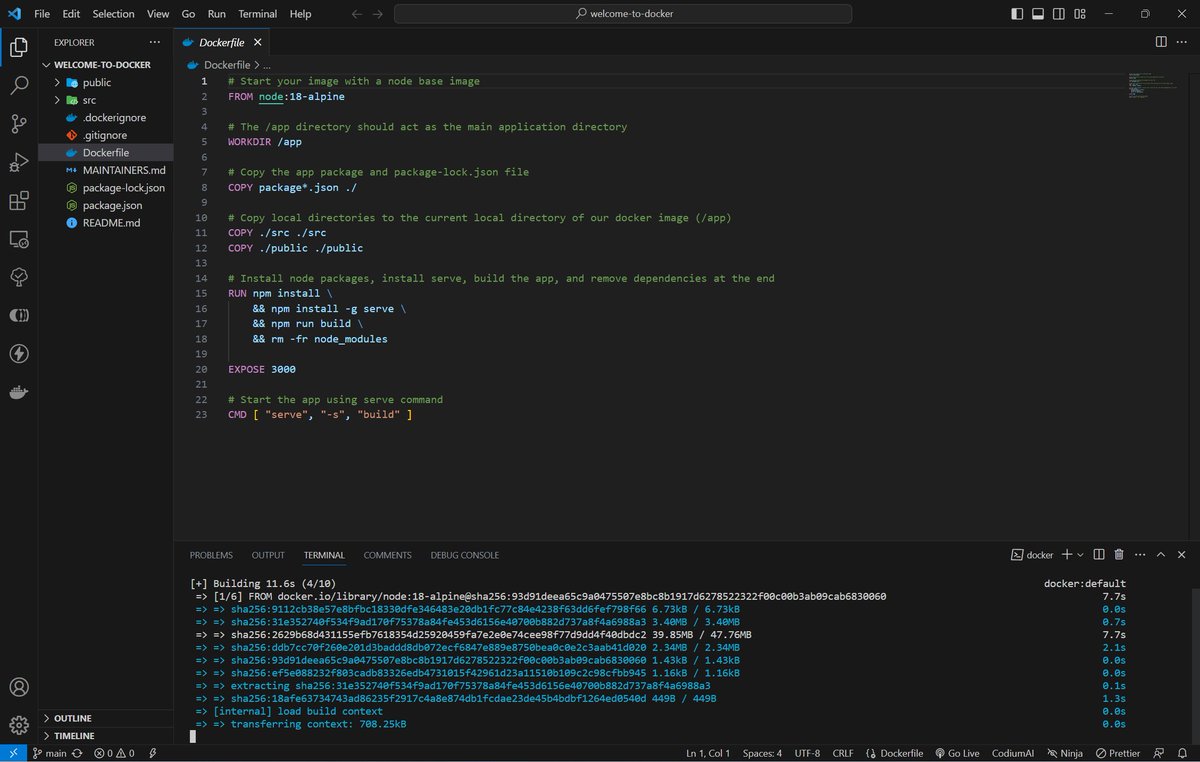Image resolution: width=1200 pixels, height=762 pixels.
Task: Toggle the panel layout button
Action: pyautogui.click(x=1038, y=14)
